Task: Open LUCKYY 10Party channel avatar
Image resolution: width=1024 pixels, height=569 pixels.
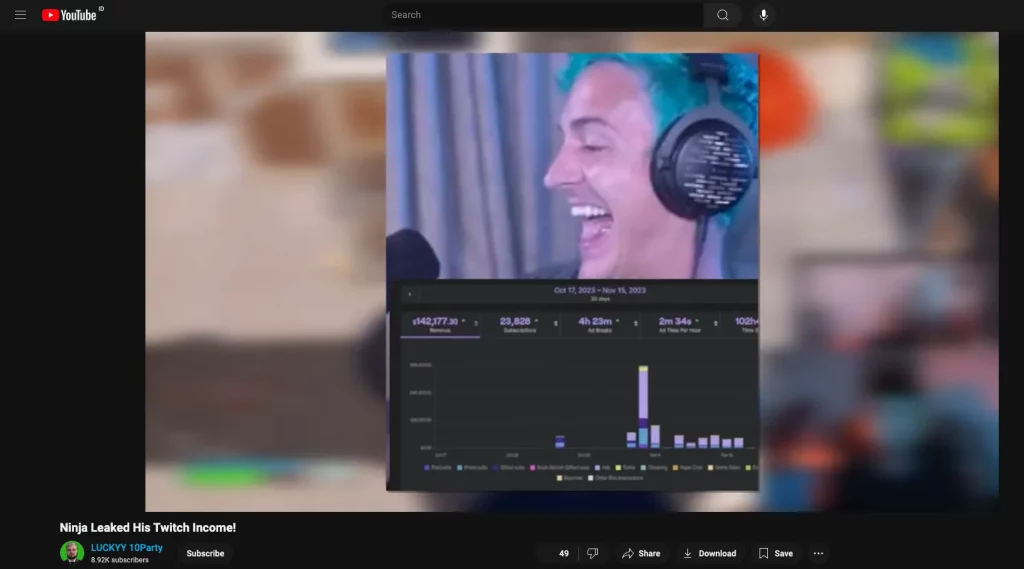Action: (72, 553)
